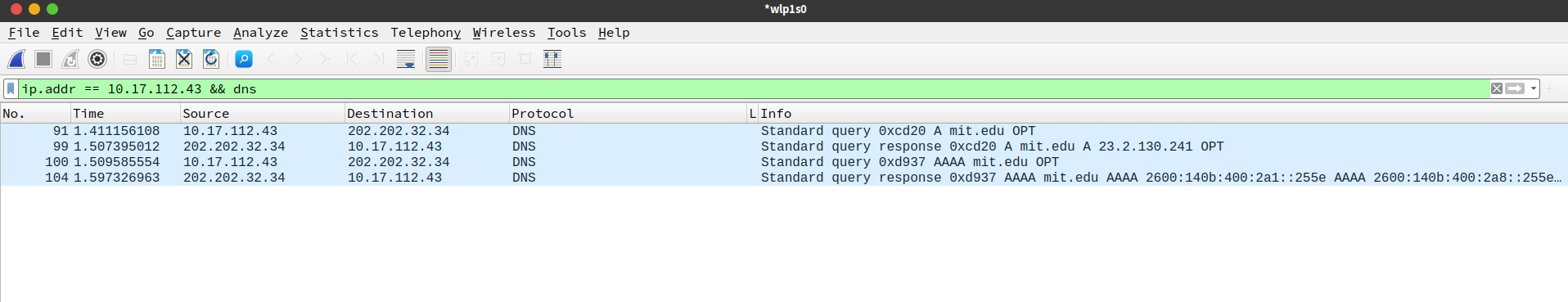The height and width of the screenshot is (302, 1568).
Task: Clear the display filter with X button
Action: [1497, 88]
